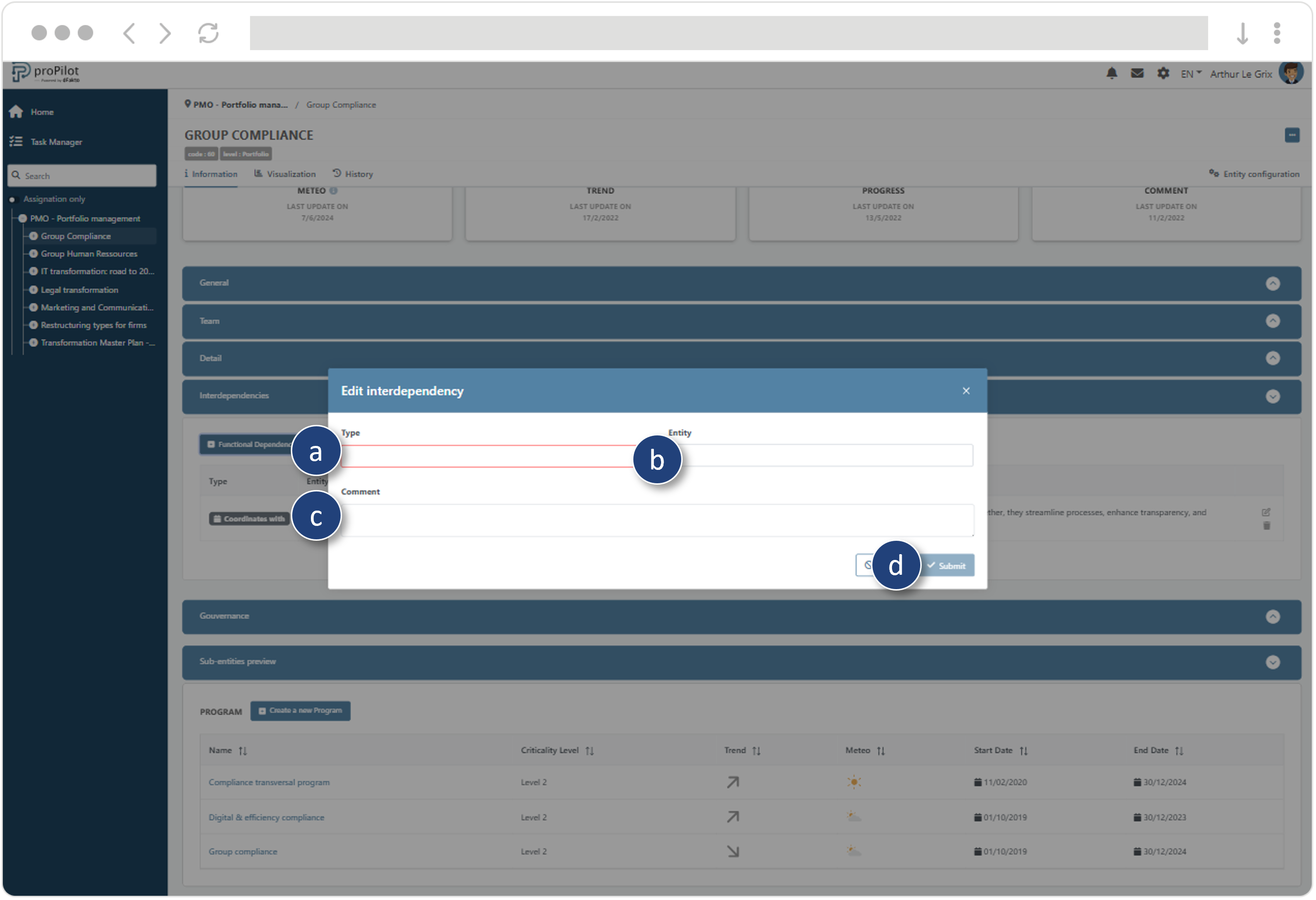
Task: Open the EN language dropdown
Action: pyautogui.click(x=1190, y=74)
